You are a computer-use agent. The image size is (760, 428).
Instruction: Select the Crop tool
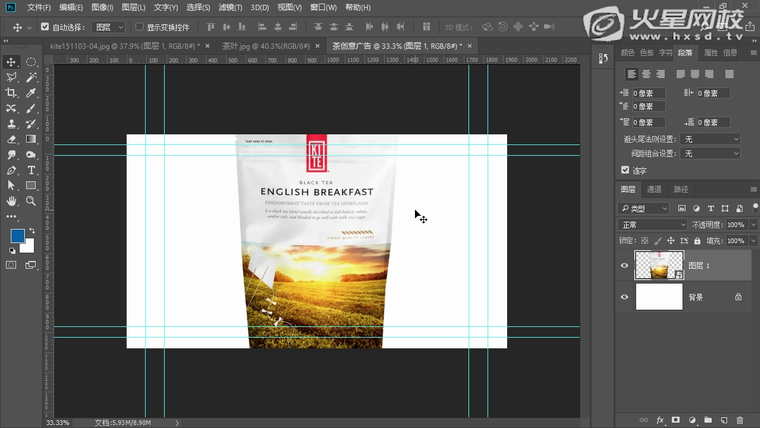click(x=12, y=93)
